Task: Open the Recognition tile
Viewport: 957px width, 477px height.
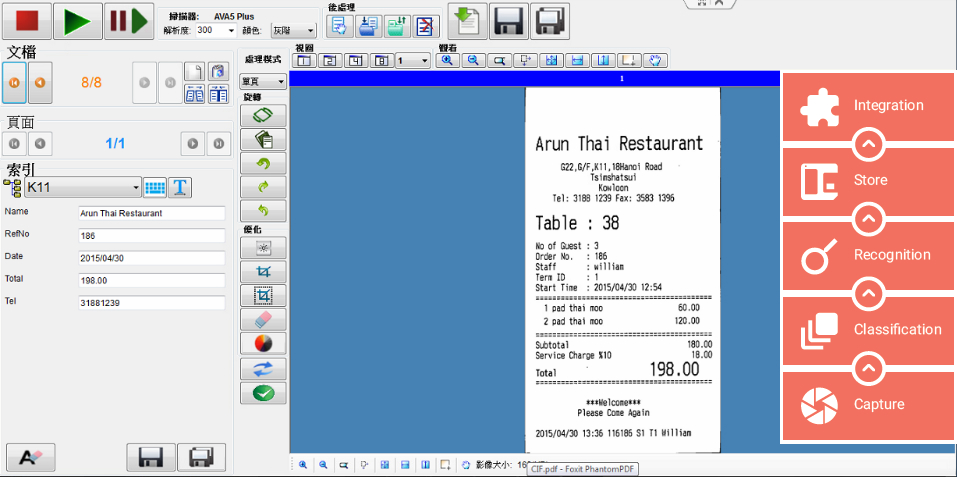Action: [x=868, y=254]
